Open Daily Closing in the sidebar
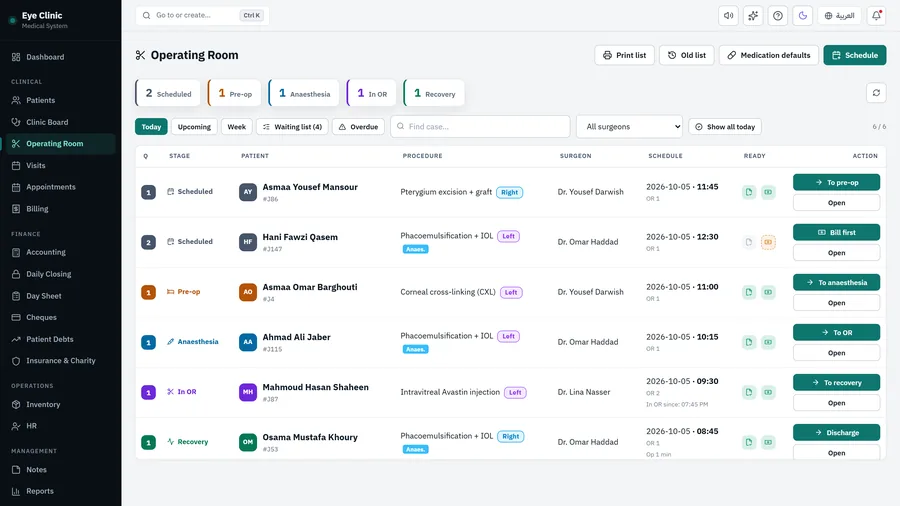The height and width of the screenshot is (506, 900). pos(60,274)
